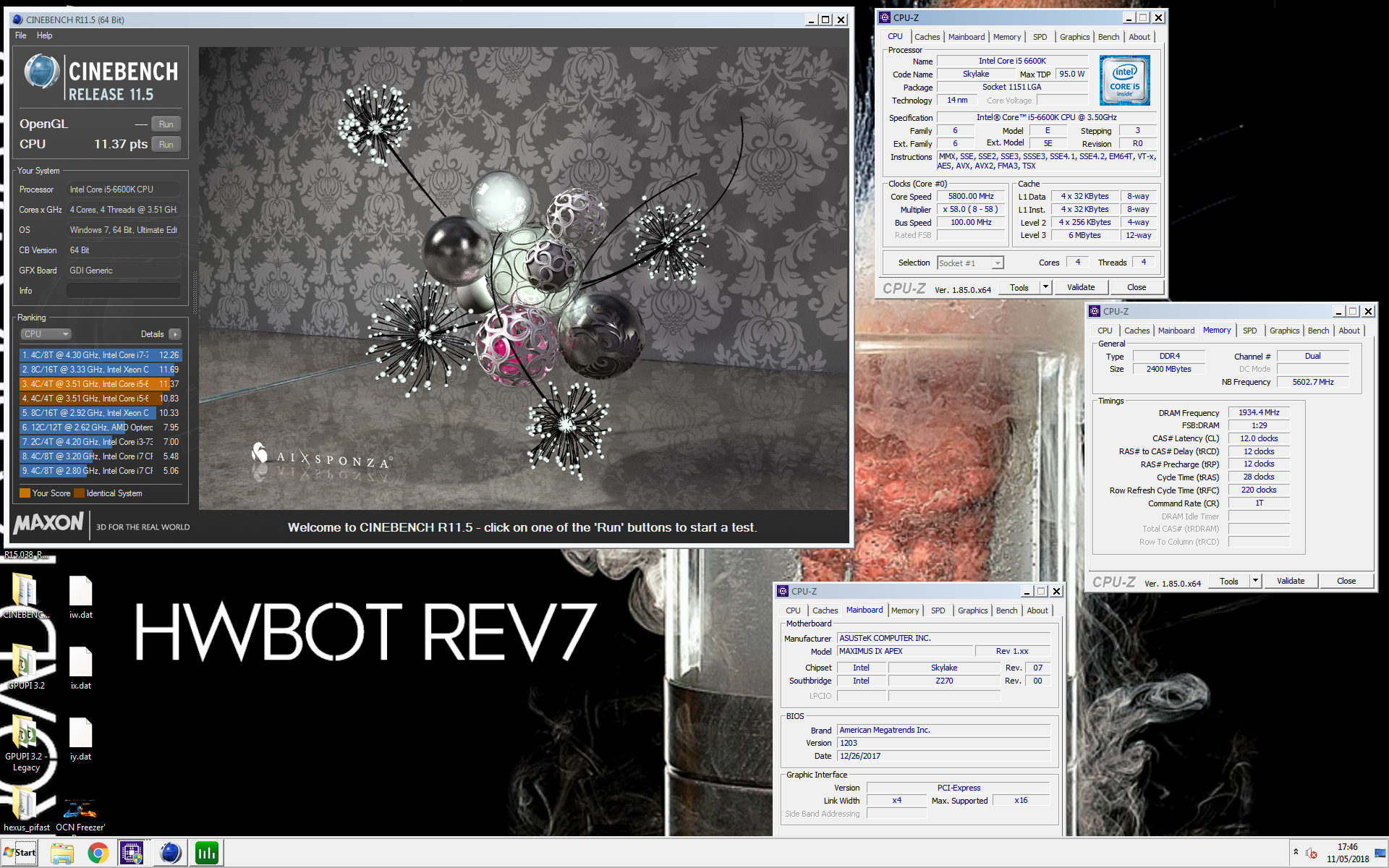Click the Identical System legend swatch
This screenshot has height=868, width=1389.
click(x=80, y=493)
